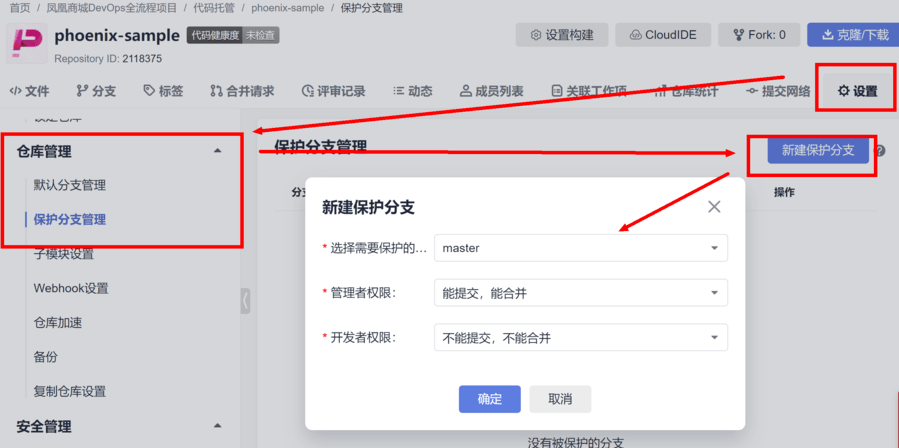The image size is (899, 448).
Task: Open 复制仓库设置 in the sidebar
Action: (x=69, y=391)
